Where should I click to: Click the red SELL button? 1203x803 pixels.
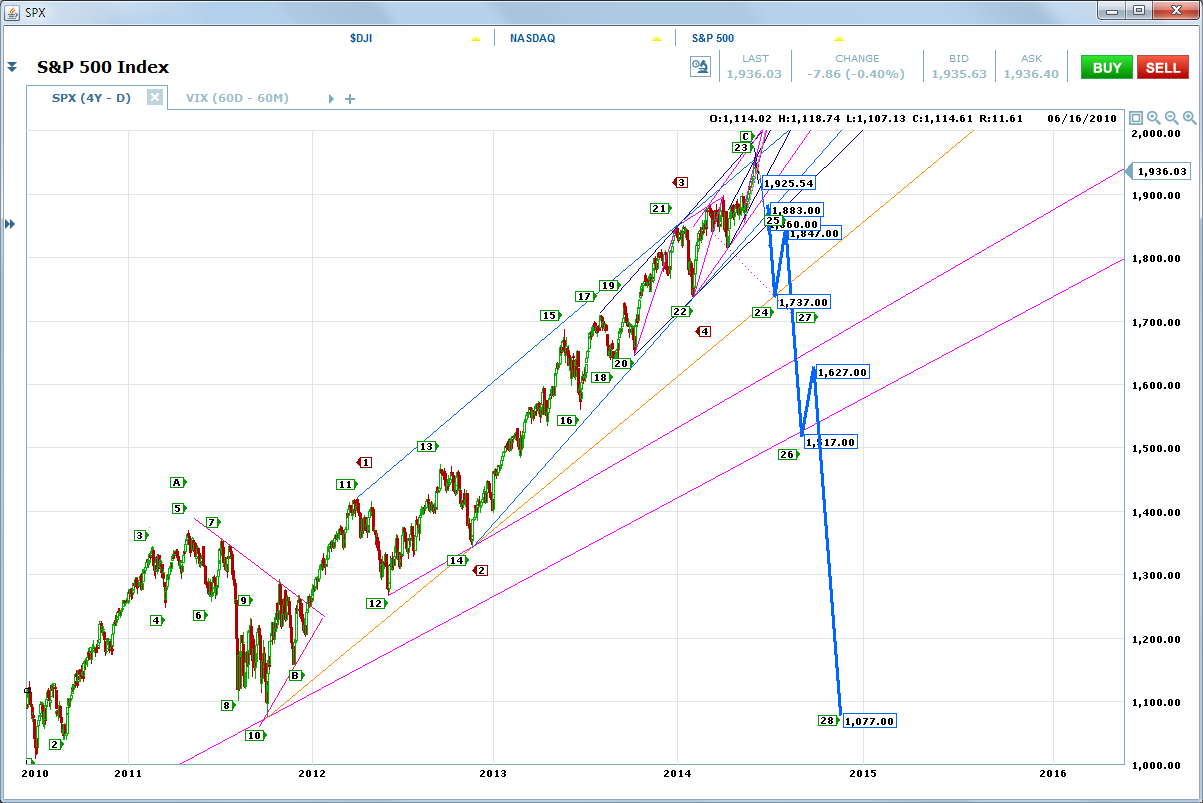click(1162, 68)
